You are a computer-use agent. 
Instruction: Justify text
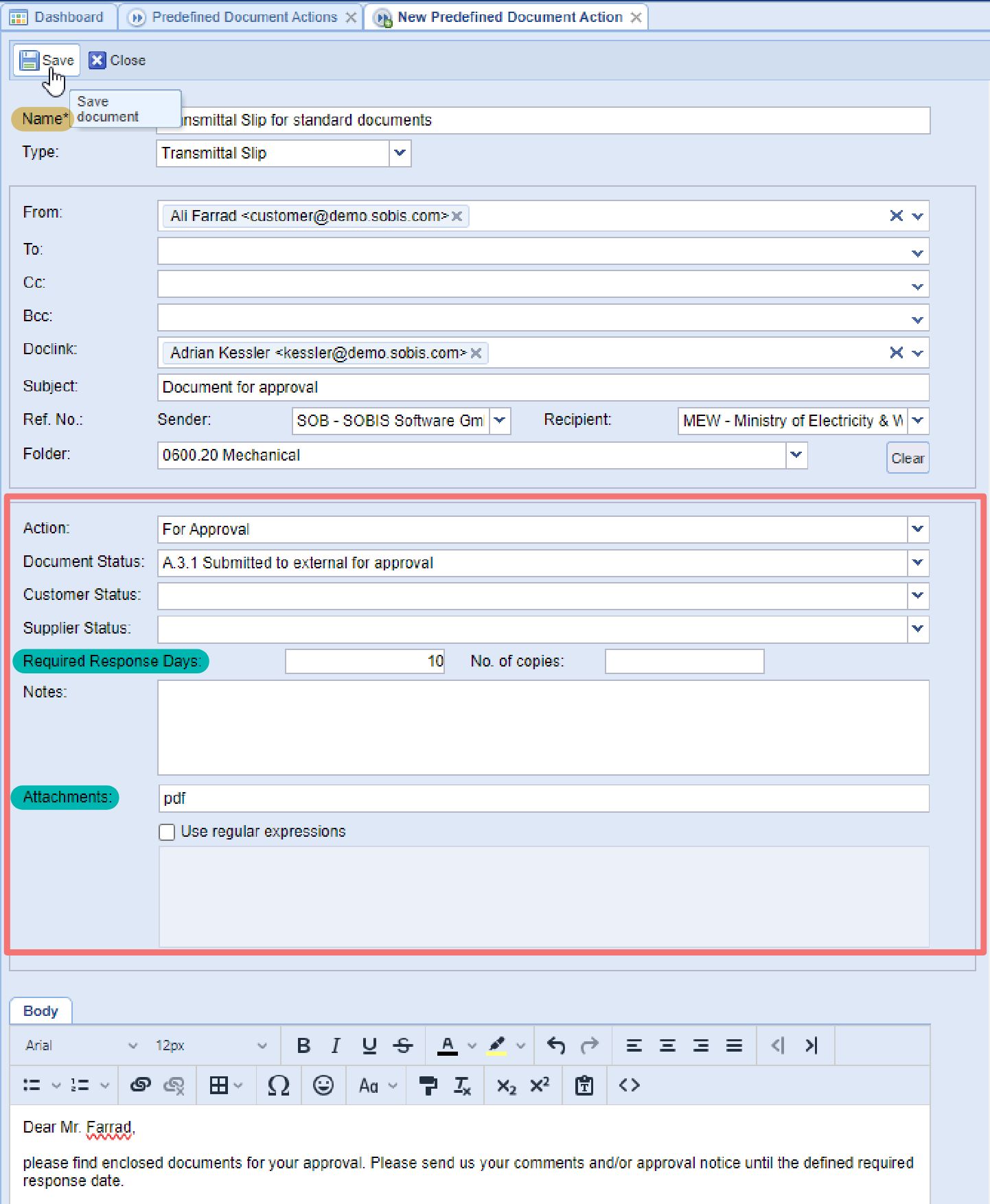735,1045
